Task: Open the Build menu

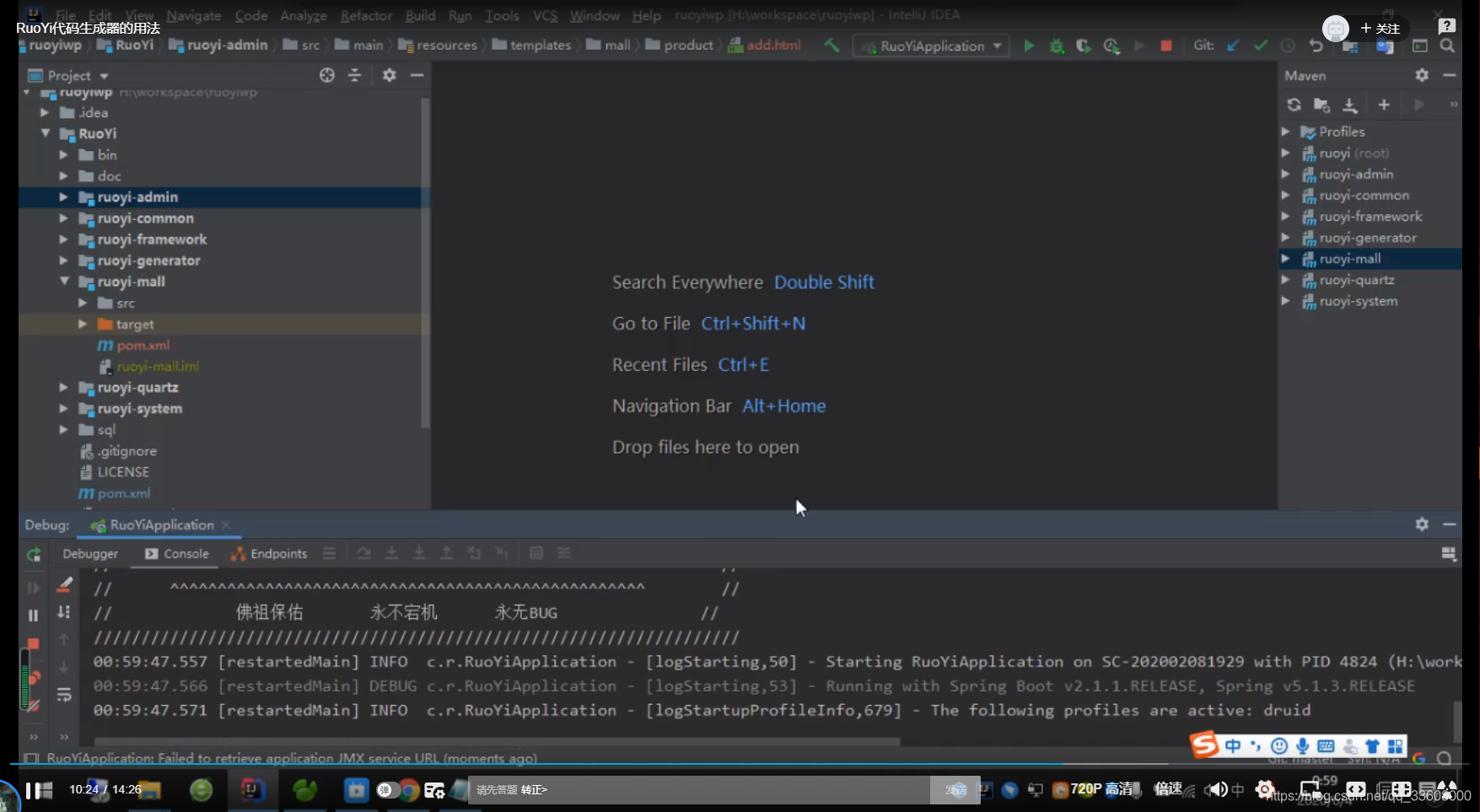Action: click(420, 15)
